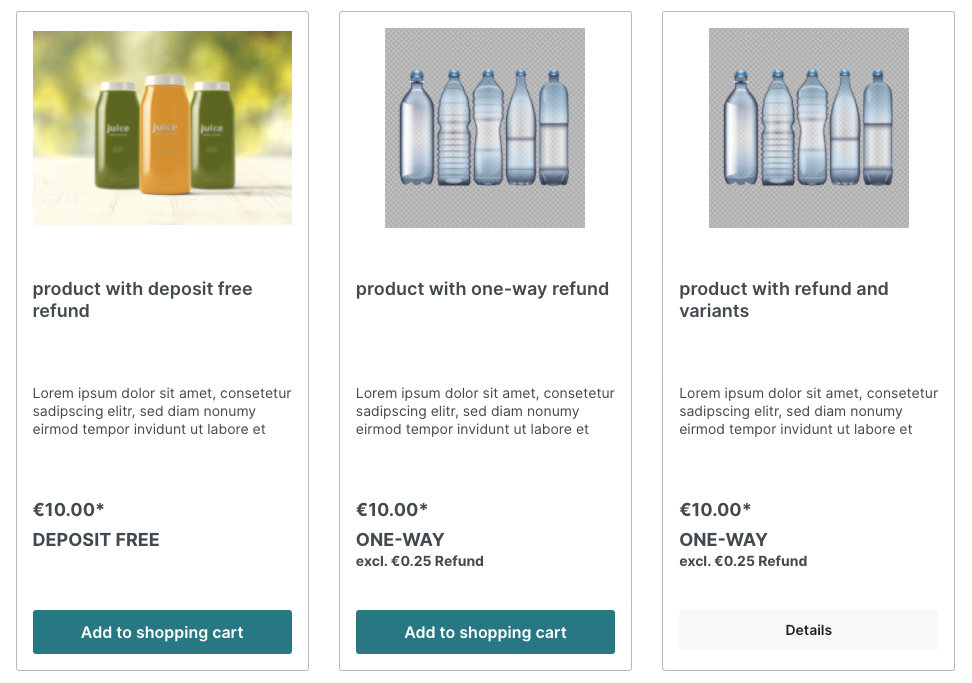This screenshot has height=683, width=972.
Task: Click the DEPOSIT FREE label
Action: (96, 540)
